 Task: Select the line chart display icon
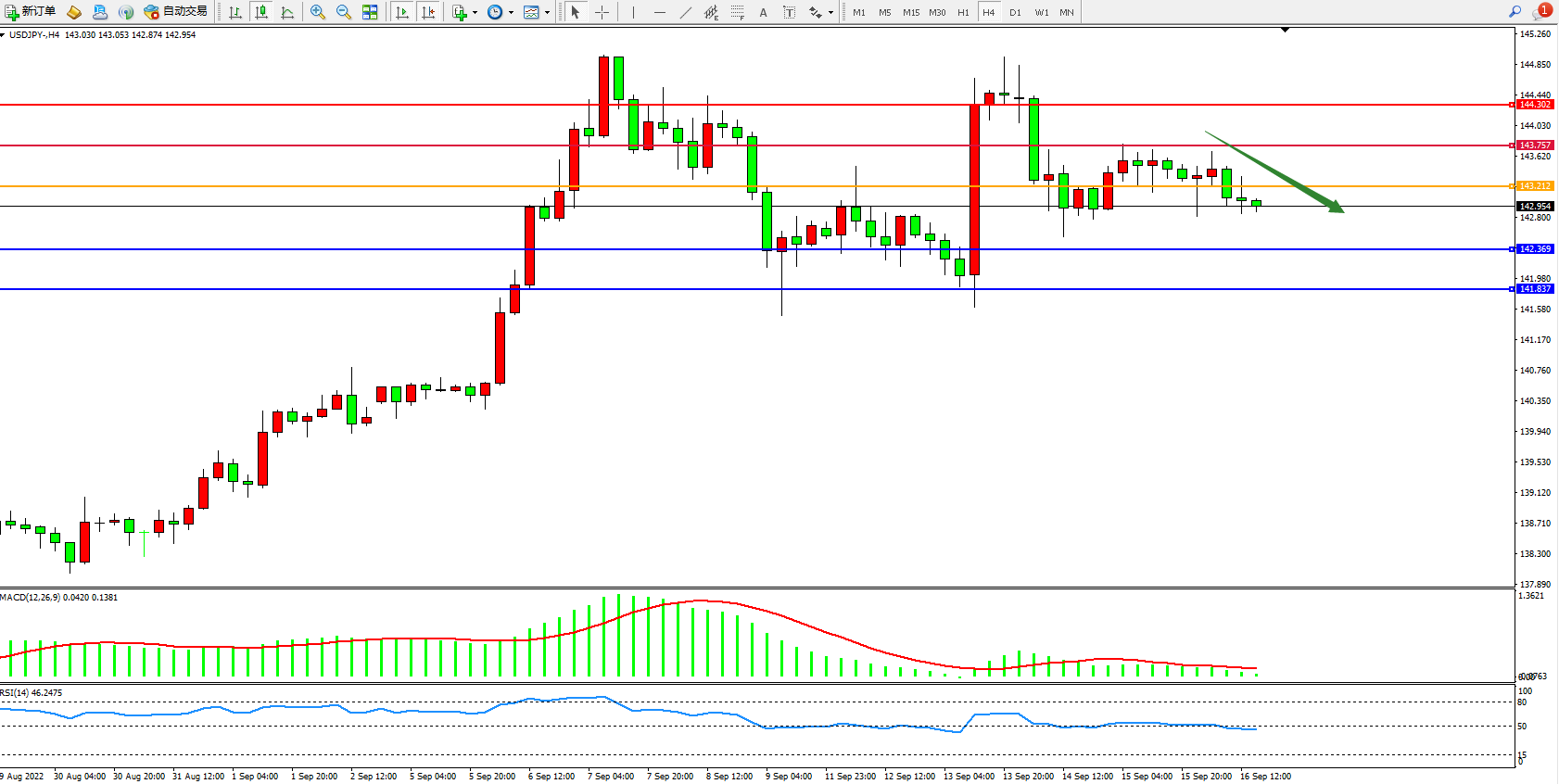tap(287, 12)
